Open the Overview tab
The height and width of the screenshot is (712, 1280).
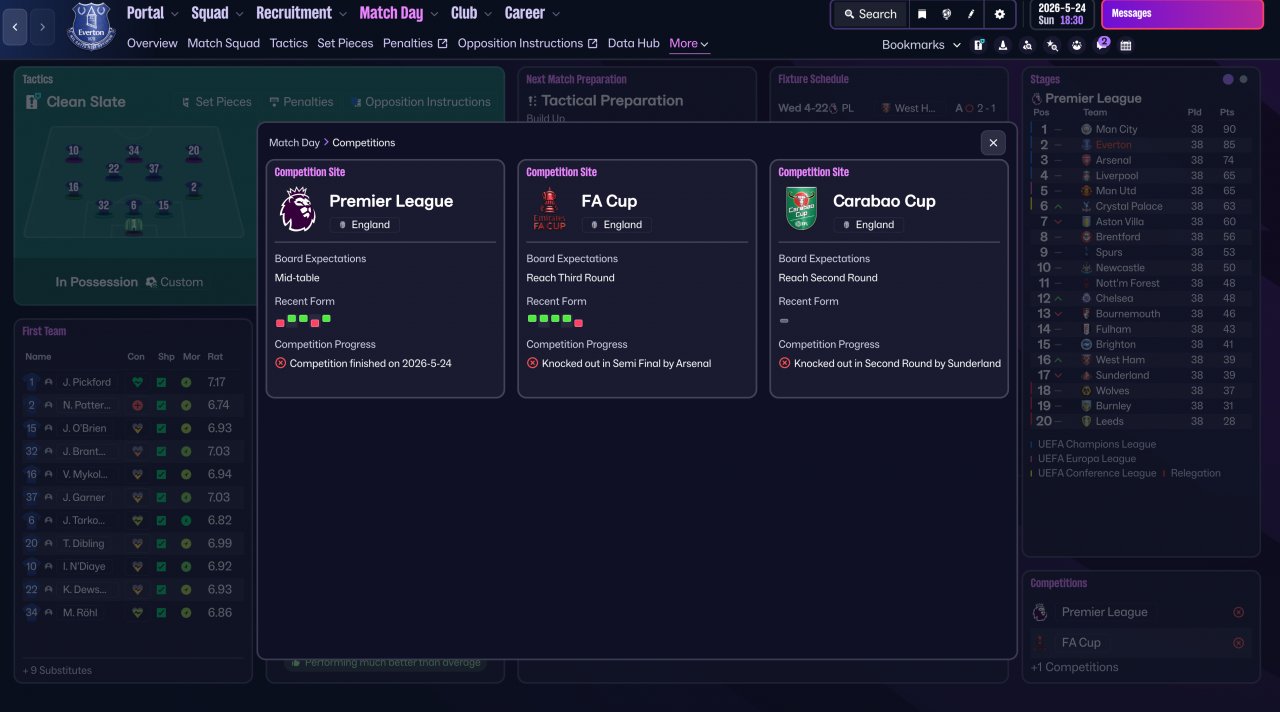pos(152,44)
